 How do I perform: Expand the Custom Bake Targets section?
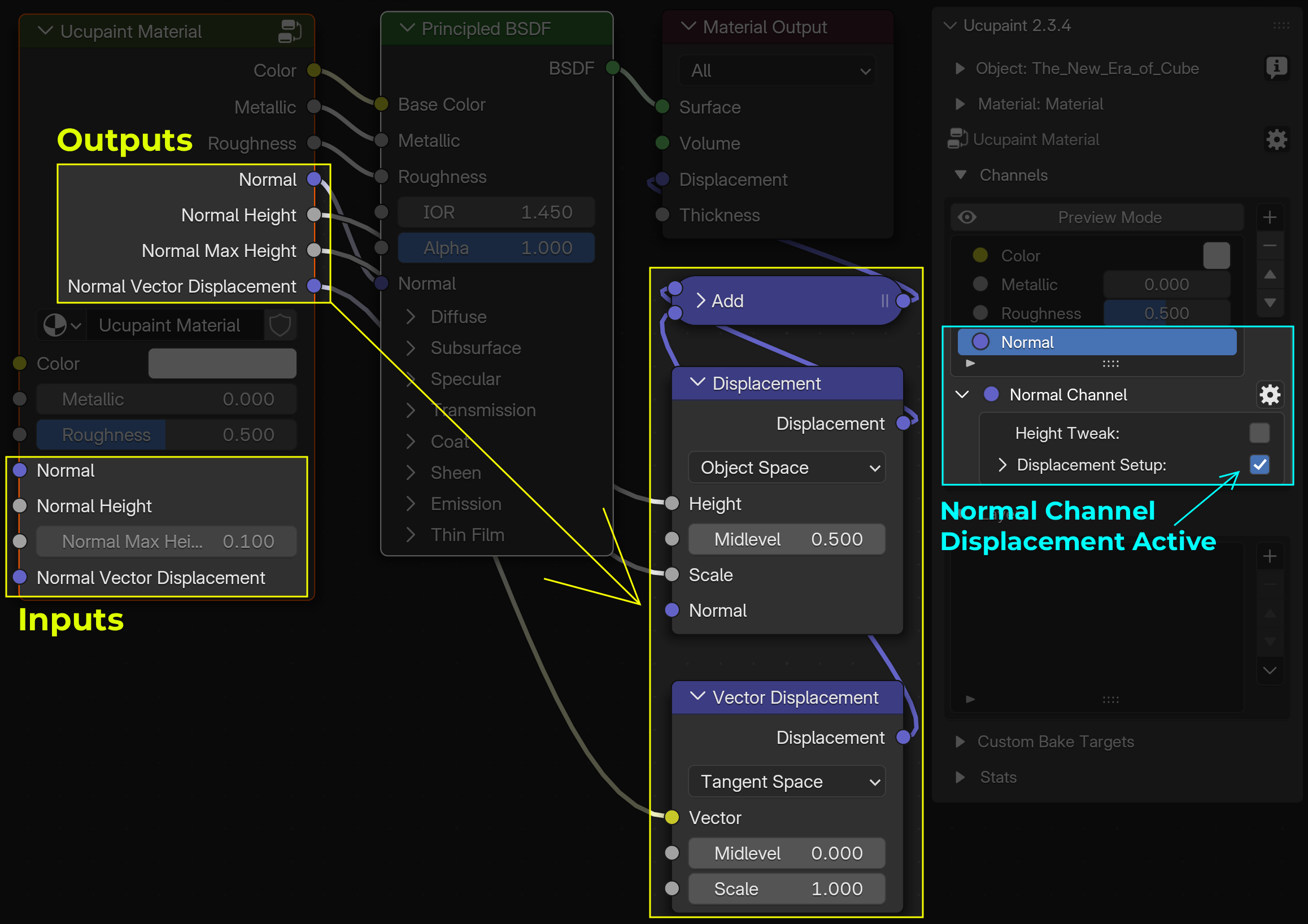click(x=961, y=742)
